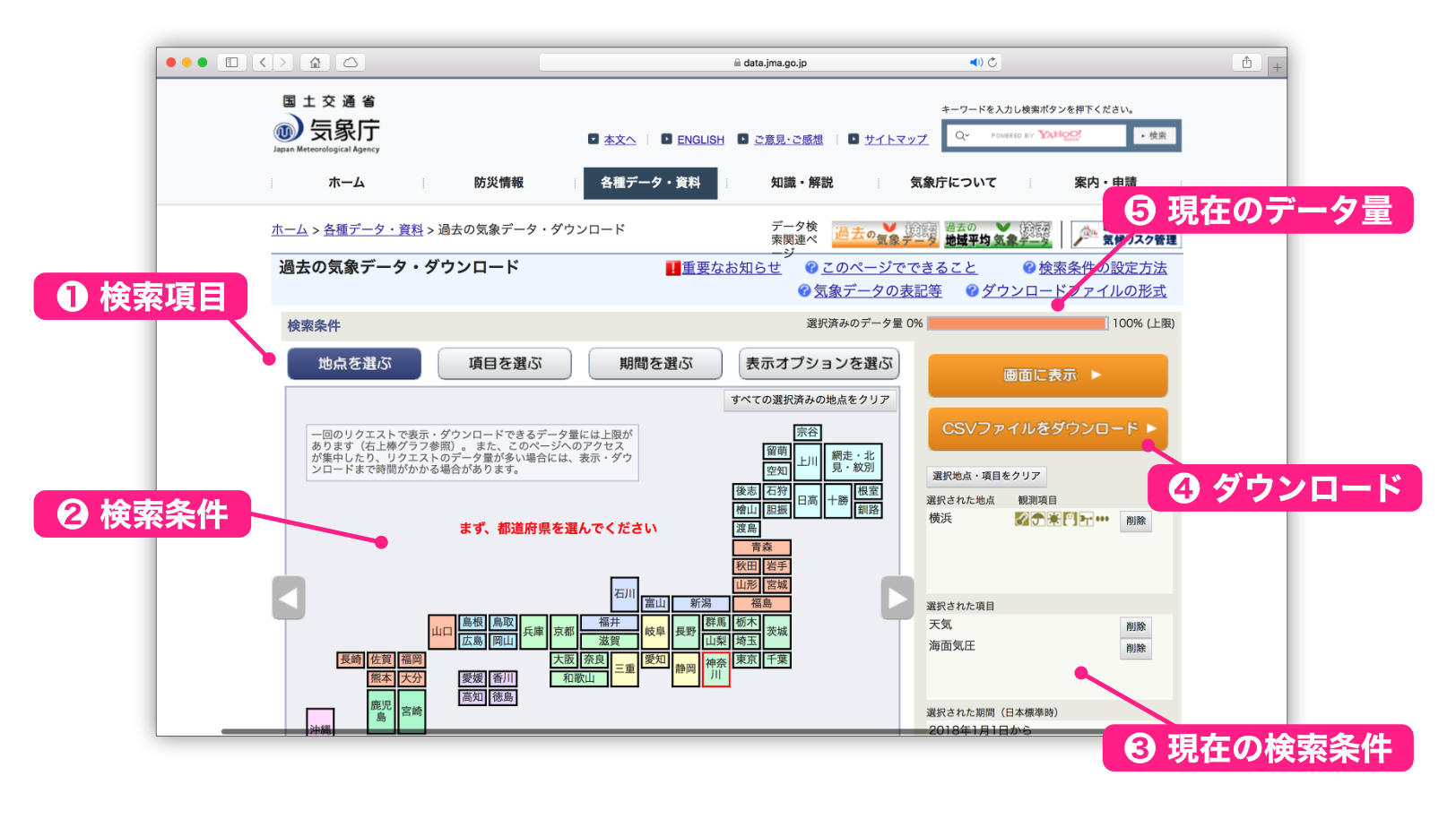Screen dimensions: 1456x819
Task: Open the このページでできること help link
Action: [898, 268]
